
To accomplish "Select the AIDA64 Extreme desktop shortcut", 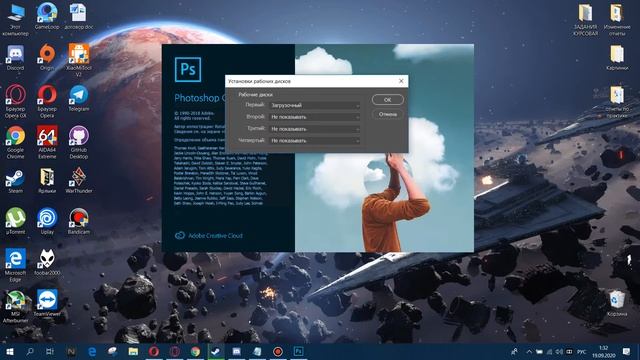I will pyautogui.click(x=47, y=142).
